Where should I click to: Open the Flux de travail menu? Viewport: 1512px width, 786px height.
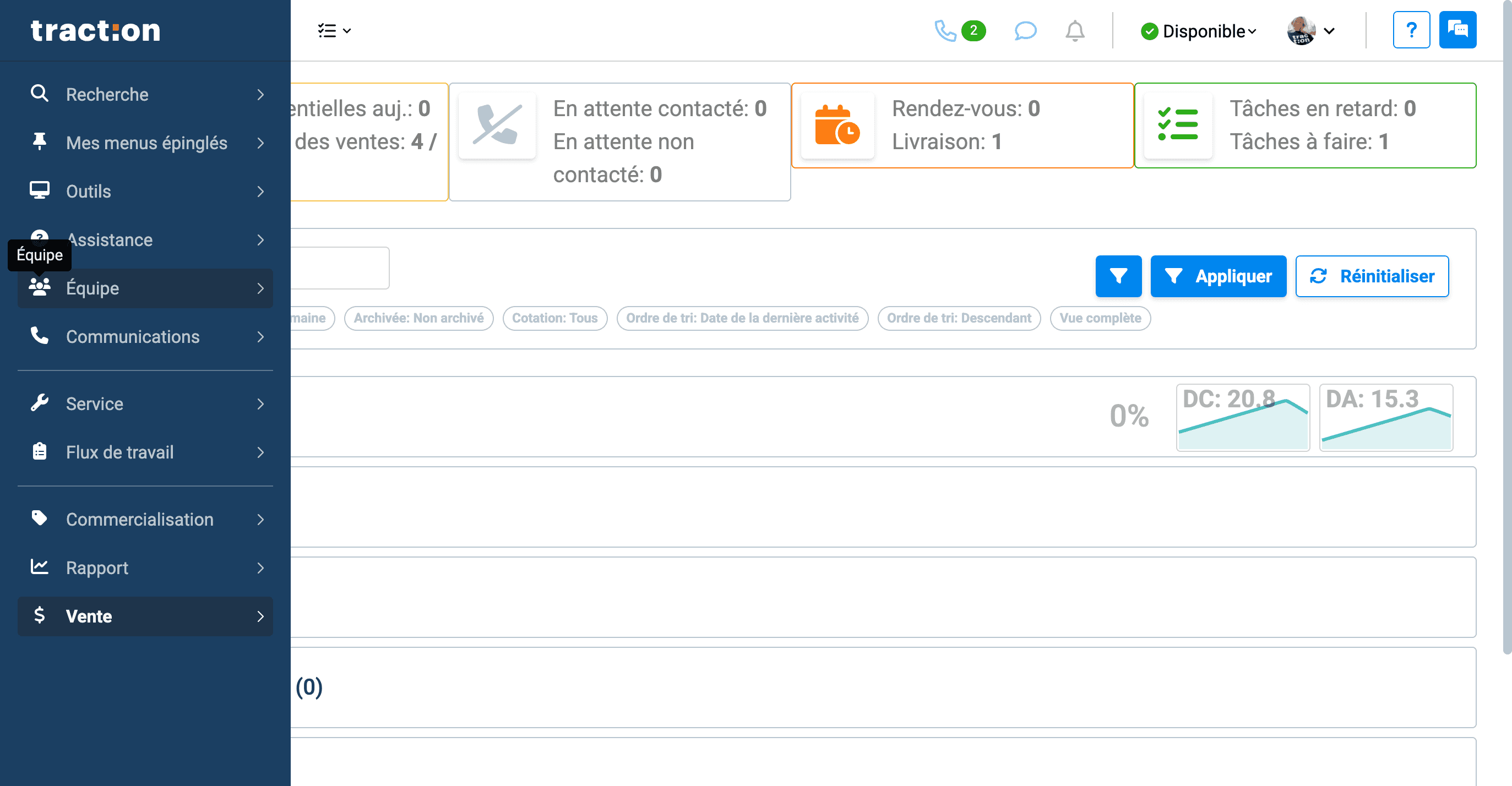(x=145, y=452)
